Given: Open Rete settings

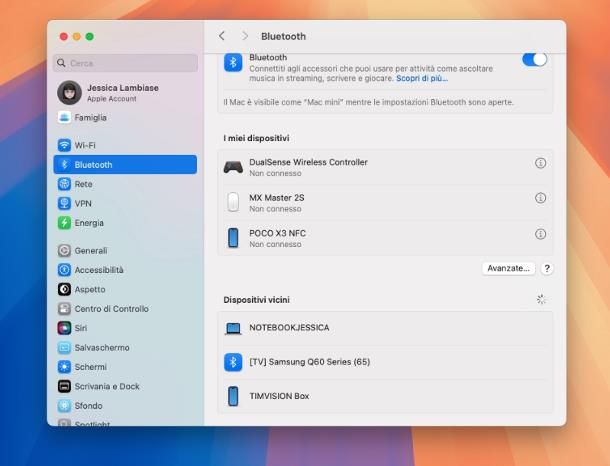Looking at the screenshot, I should coord(125,184).
